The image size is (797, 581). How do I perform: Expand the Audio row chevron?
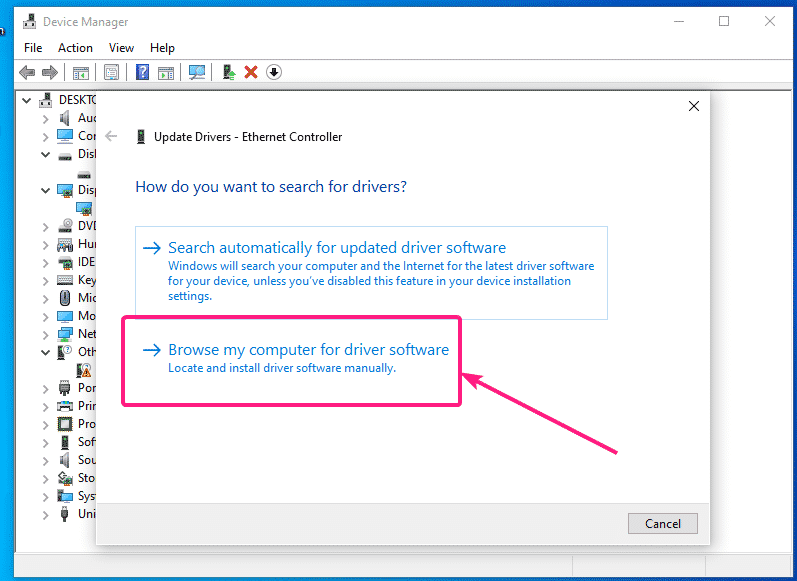[45, 119]
